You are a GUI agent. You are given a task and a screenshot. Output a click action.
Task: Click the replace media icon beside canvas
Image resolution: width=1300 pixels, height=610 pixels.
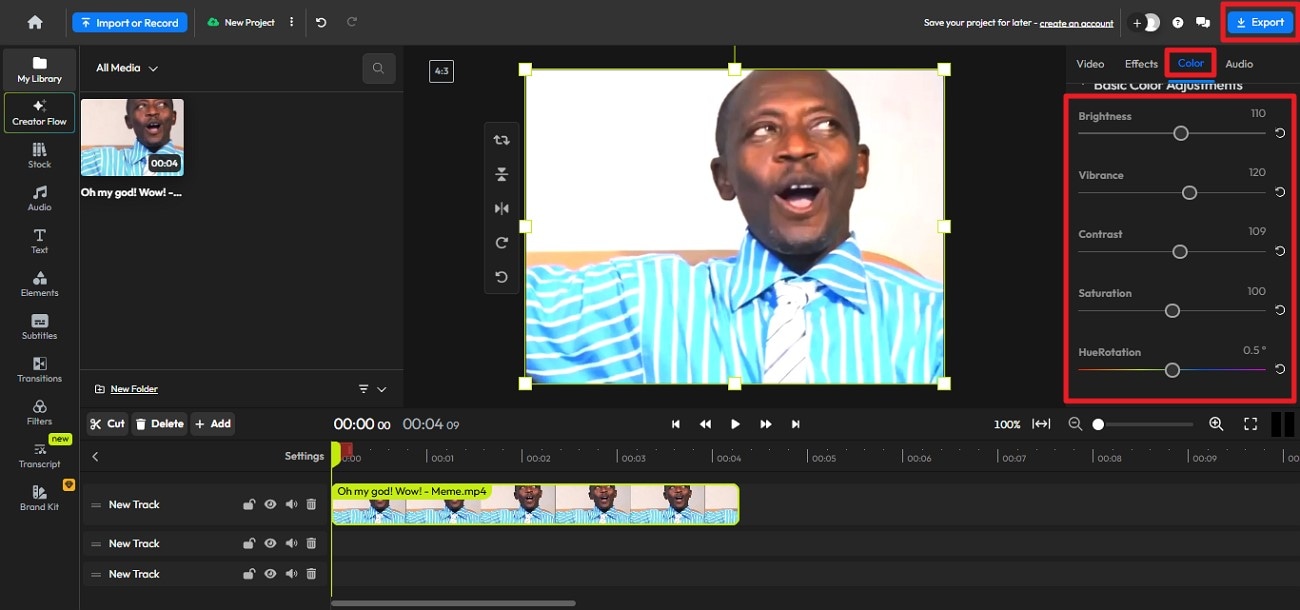pyautogui.click(x=501, y=140)
